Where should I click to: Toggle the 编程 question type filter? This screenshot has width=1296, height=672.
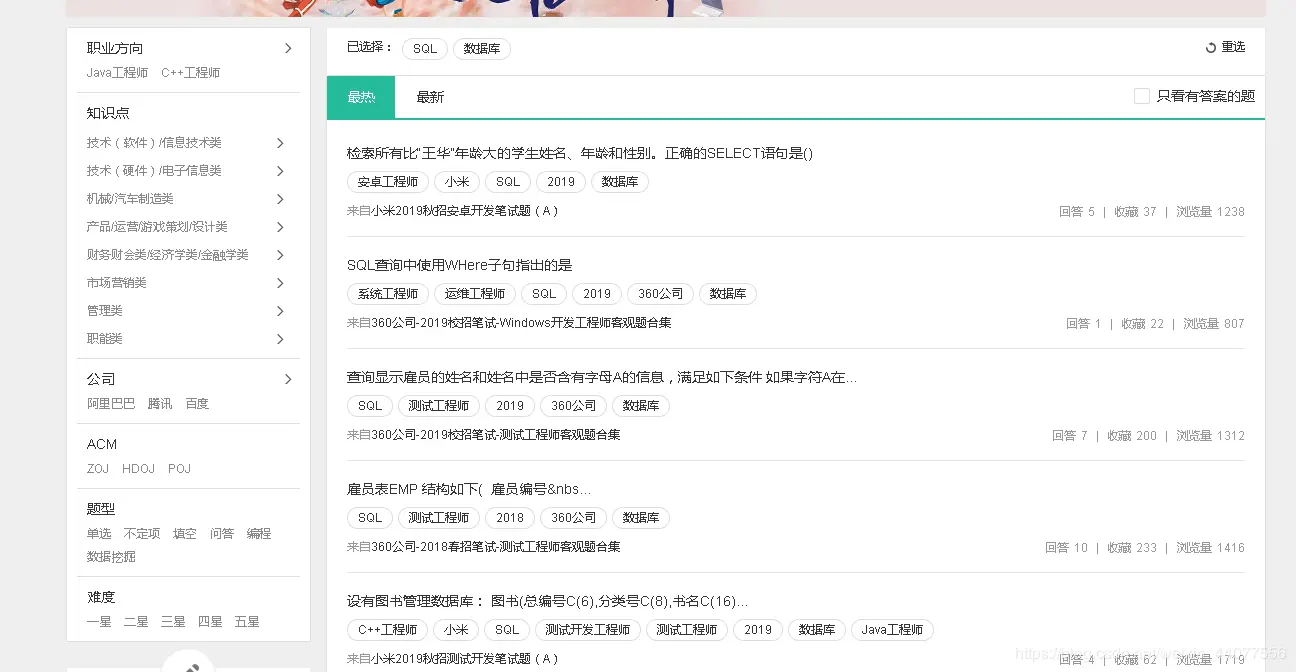click(x=258, y=533)
